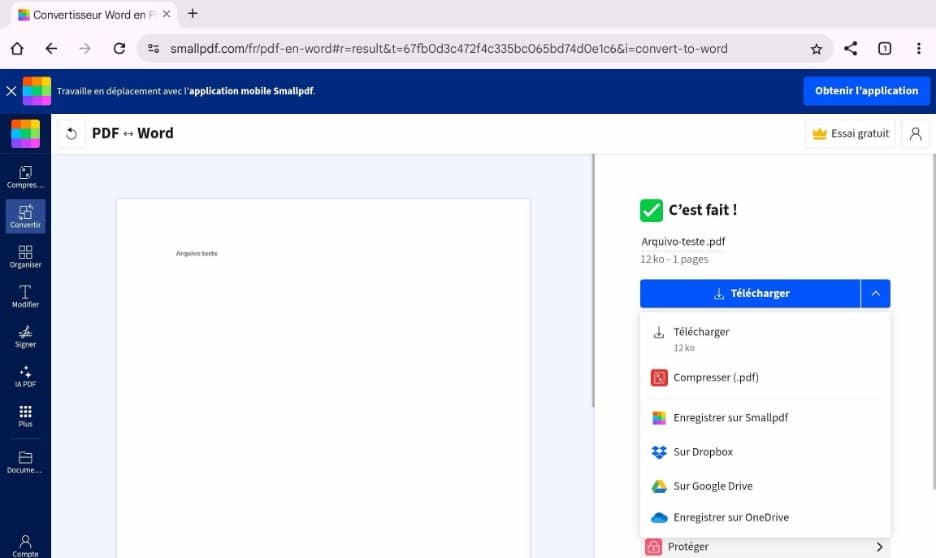Screen dimensions: 936x558
Task: Open the Compresser tool in sidebar
Action: coord(25,177)
